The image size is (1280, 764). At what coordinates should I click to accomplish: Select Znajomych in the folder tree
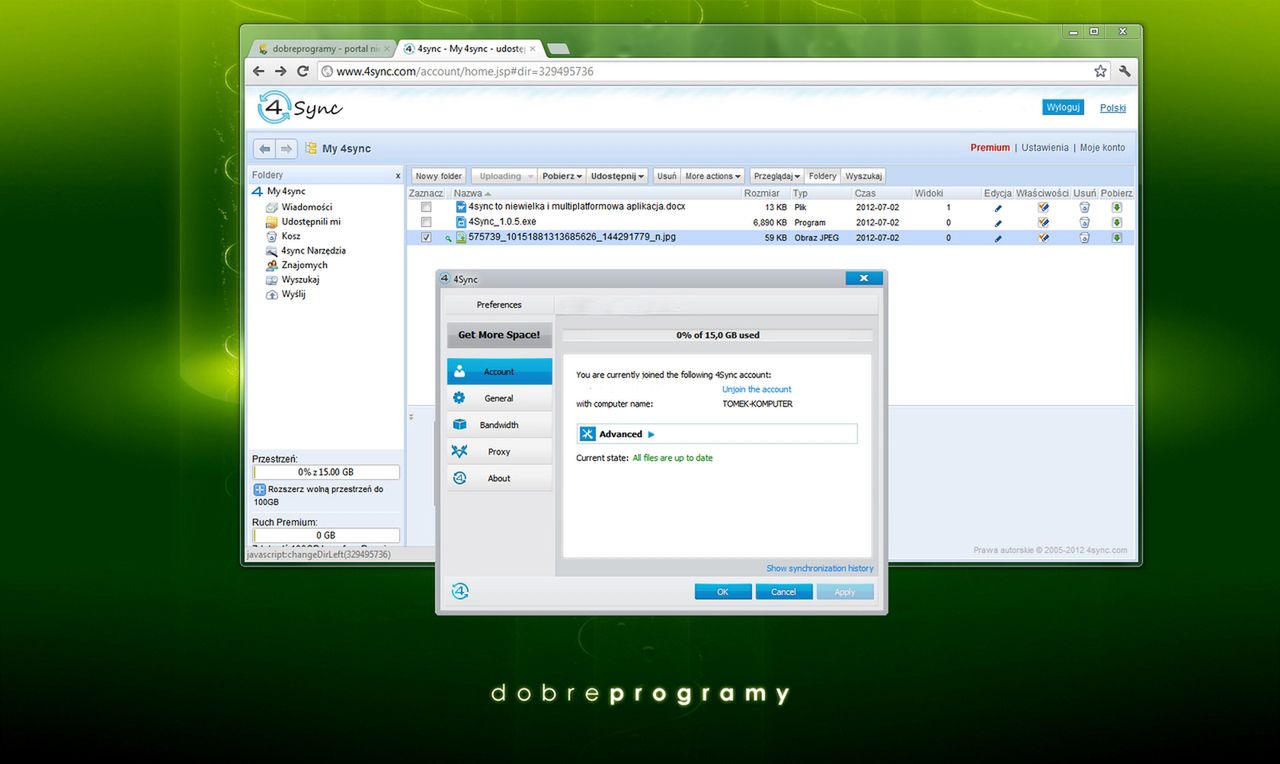click(x=304, y=265)
